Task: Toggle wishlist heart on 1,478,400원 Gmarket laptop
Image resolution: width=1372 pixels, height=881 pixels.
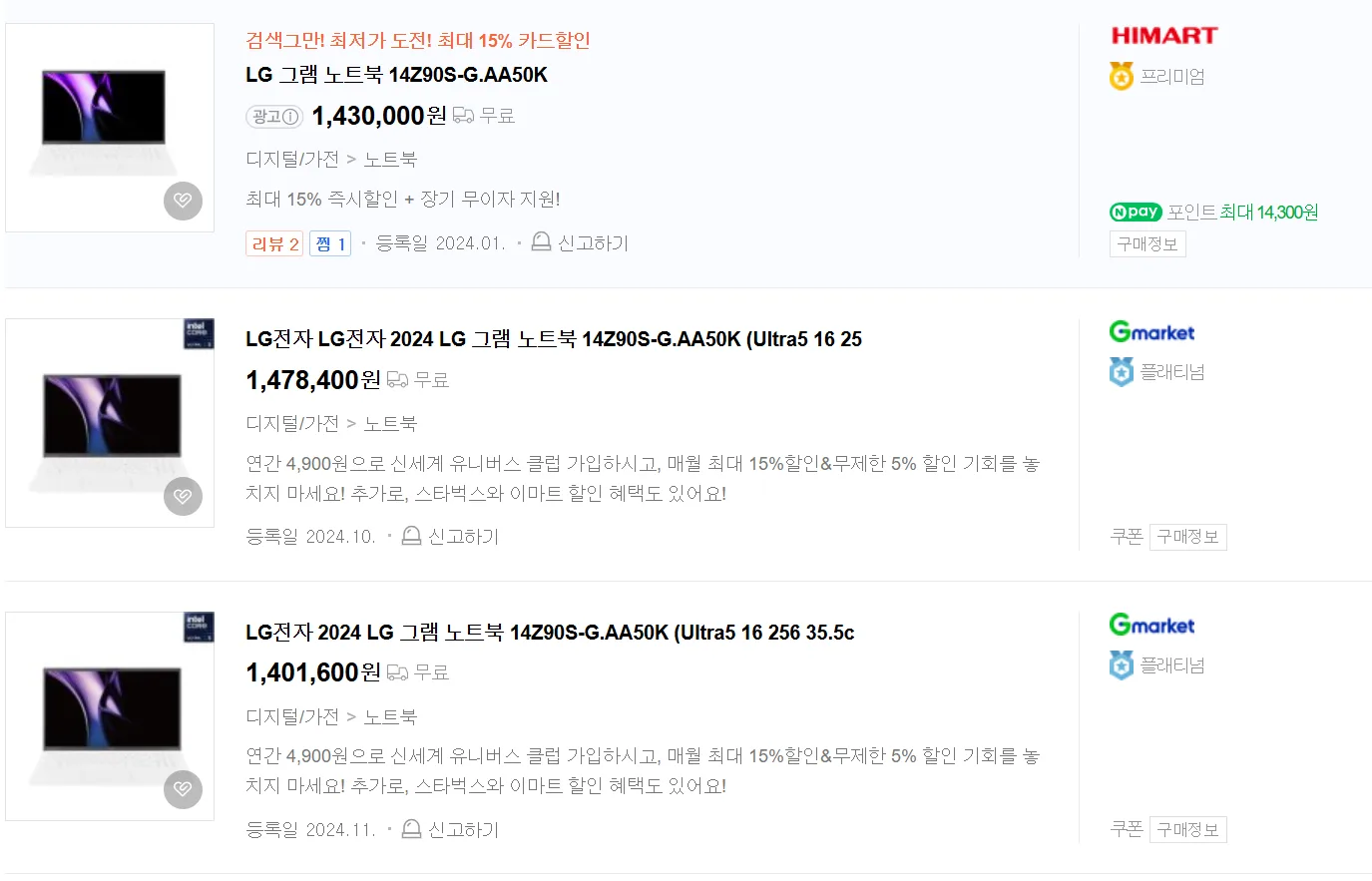Action: click(x=183, y=496)
